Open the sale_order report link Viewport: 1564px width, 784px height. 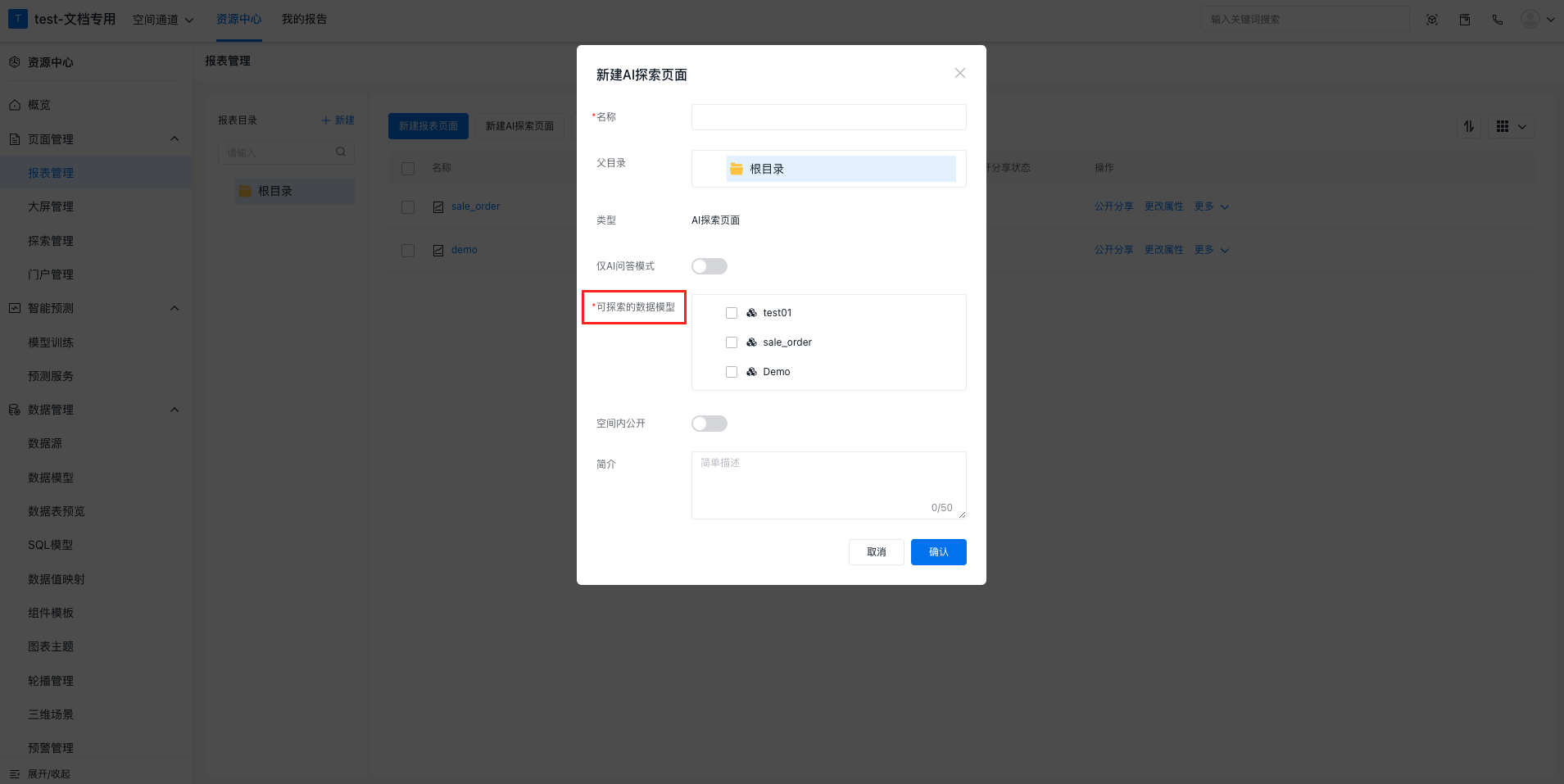click(x=475, y=206)
